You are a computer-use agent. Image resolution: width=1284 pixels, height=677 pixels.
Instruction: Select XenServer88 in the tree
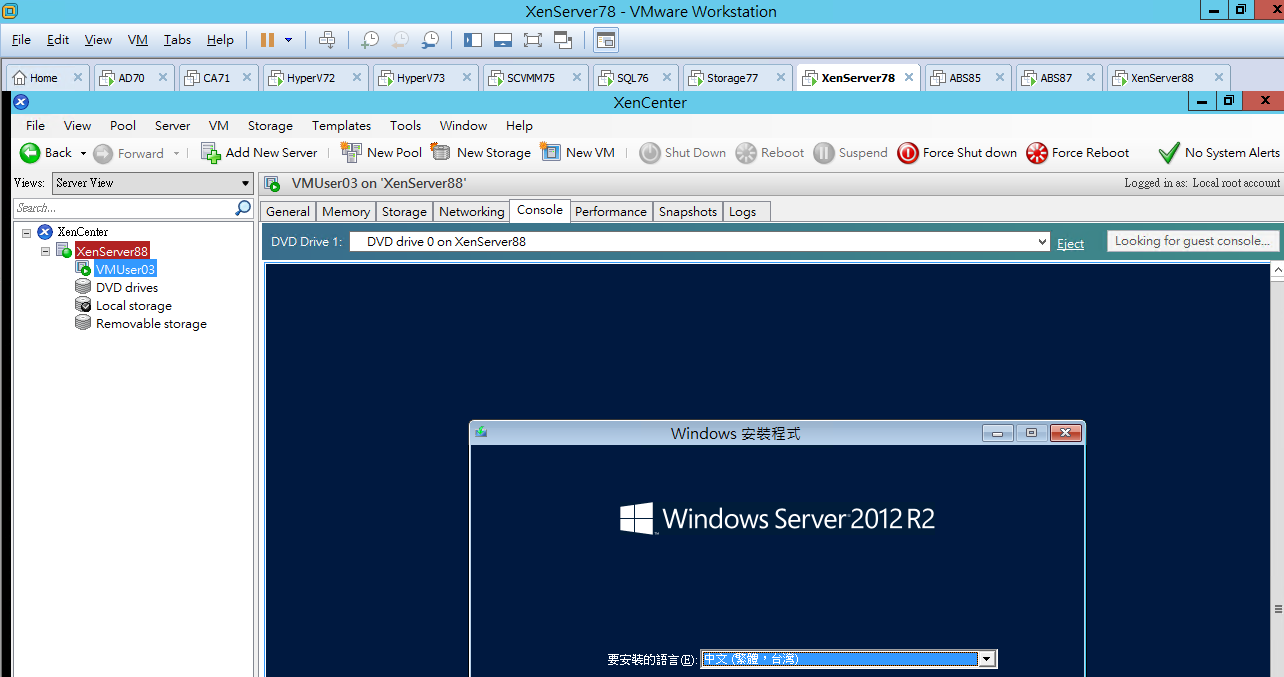(x=112, y=251)
